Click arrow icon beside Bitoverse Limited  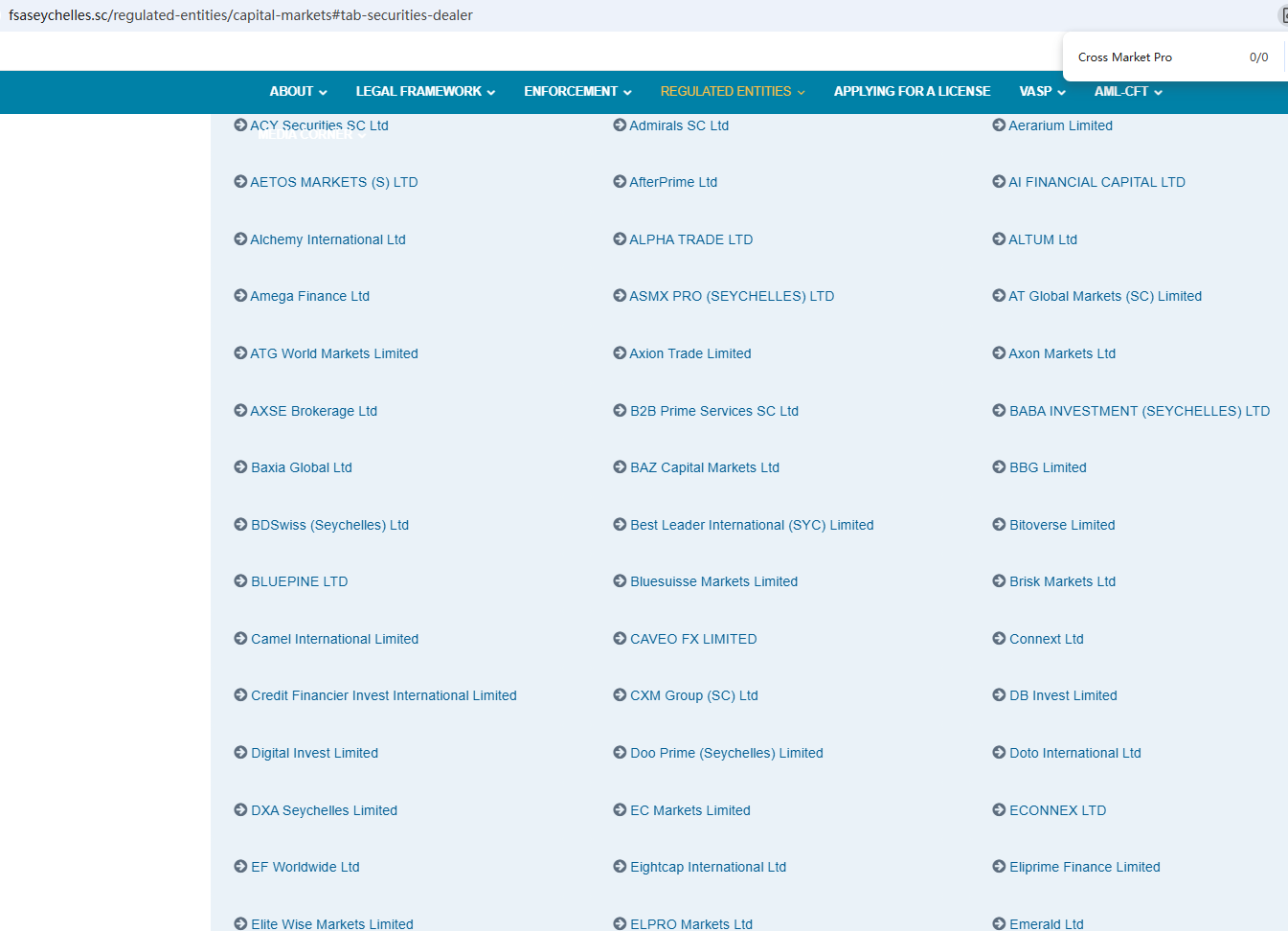point(999,525)
